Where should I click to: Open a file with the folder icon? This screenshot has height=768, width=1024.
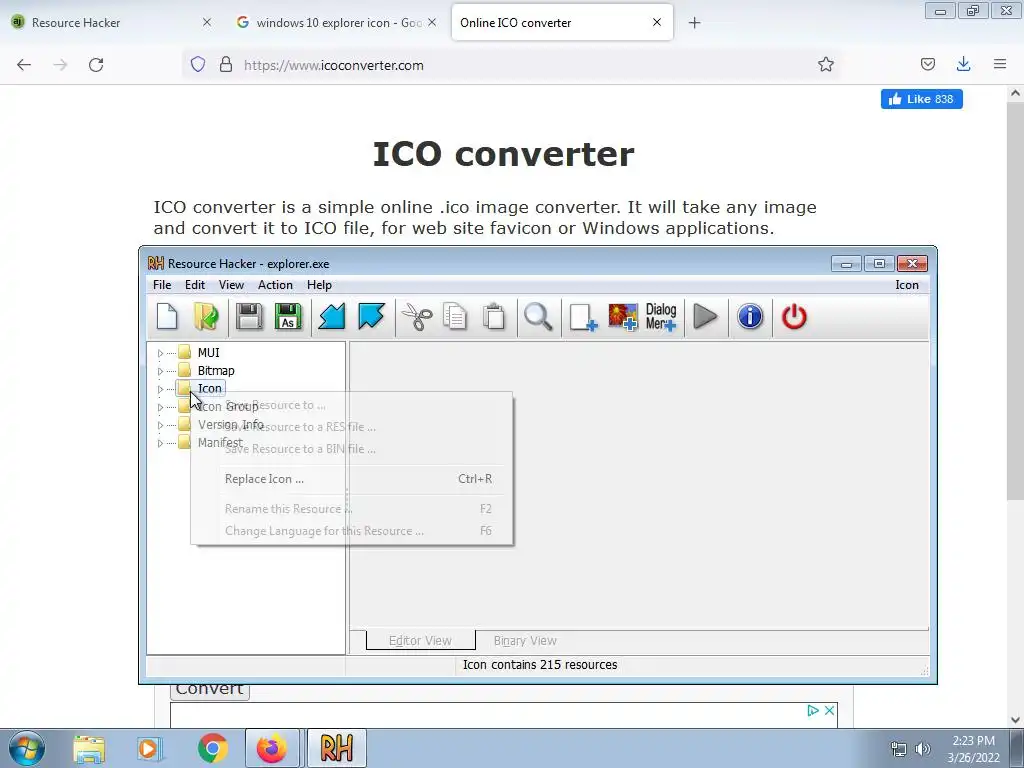coord(207,317)
